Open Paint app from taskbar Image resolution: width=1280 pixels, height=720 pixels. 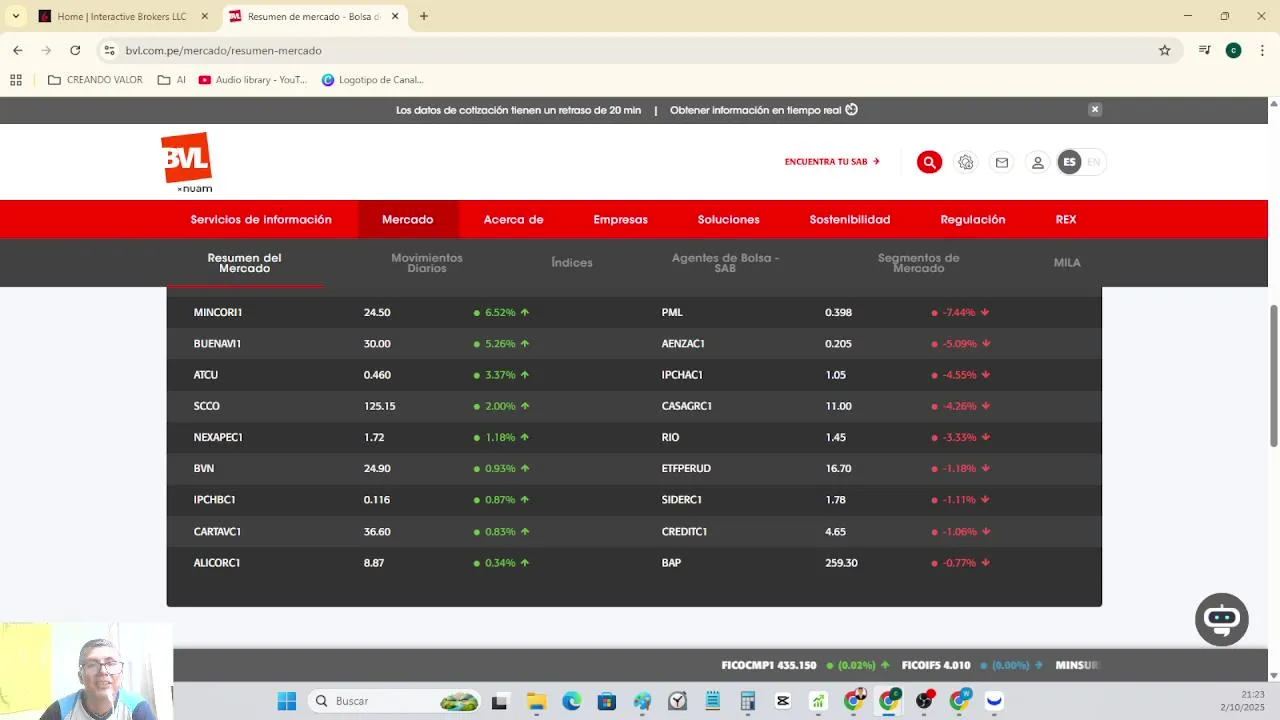click(x=642, y=701)
